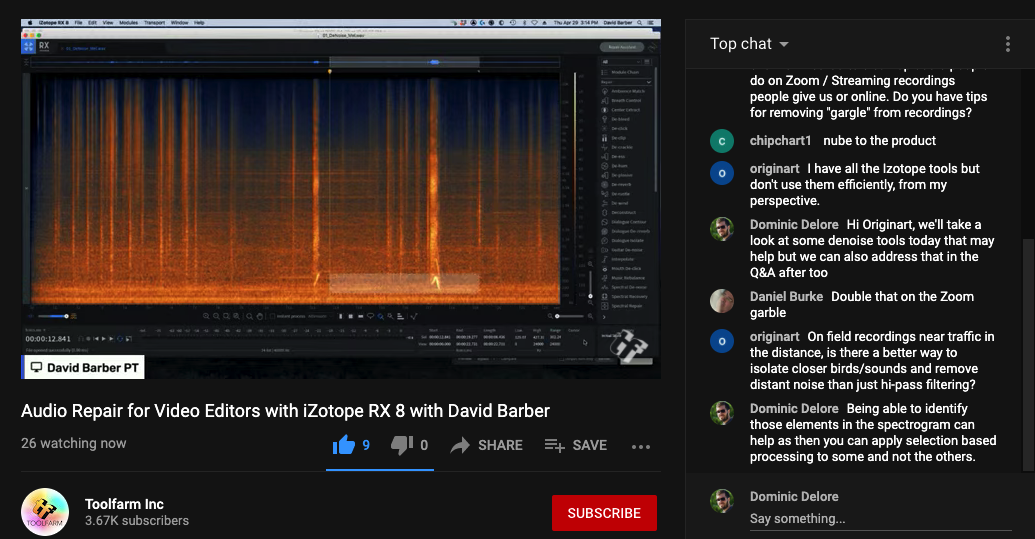Open View menu in RX video
This screenshot has width=1035, height=539.
pyautogui.click(x=108, y=22)
